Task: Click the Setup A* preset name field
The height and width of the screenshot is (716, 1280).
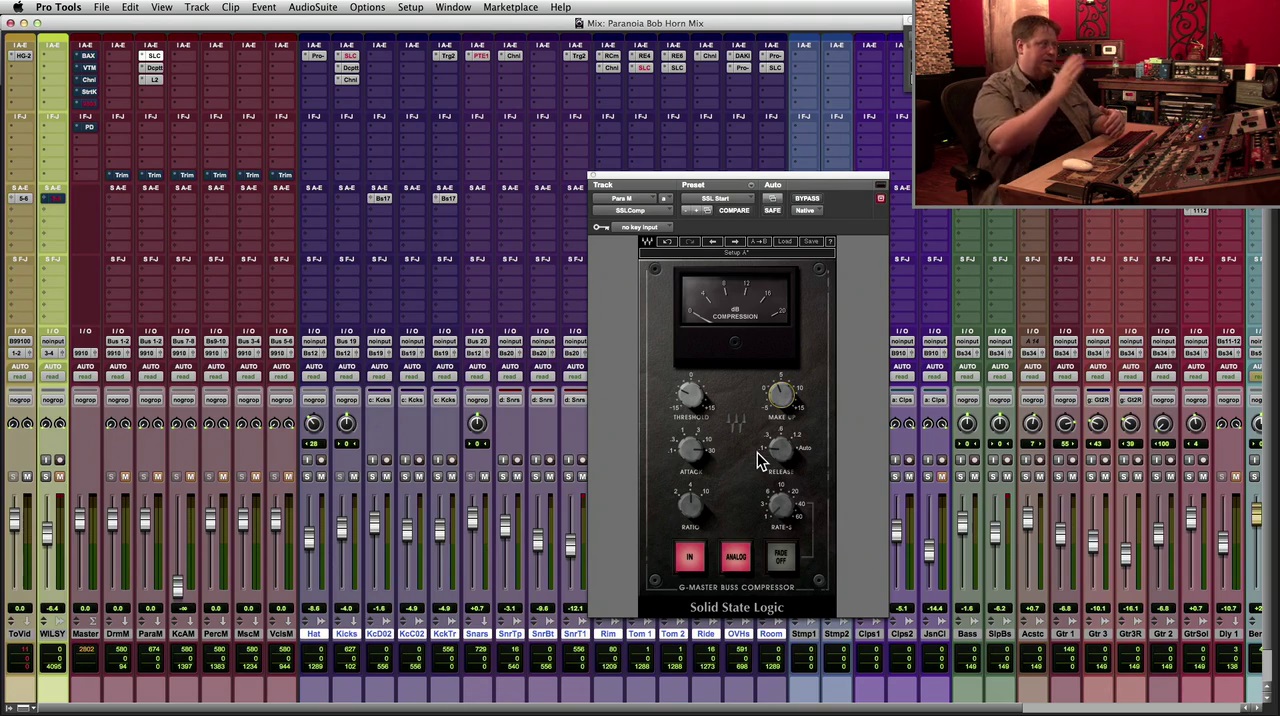Action: [737, 253]
